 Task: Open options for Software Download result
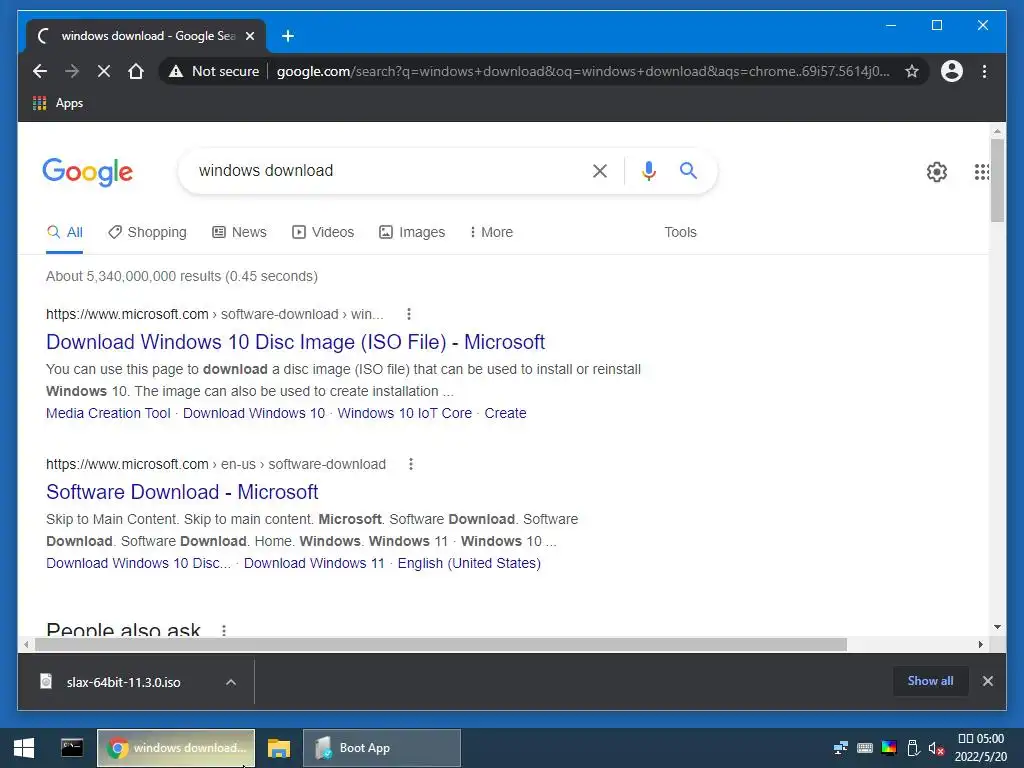(411, 464)
